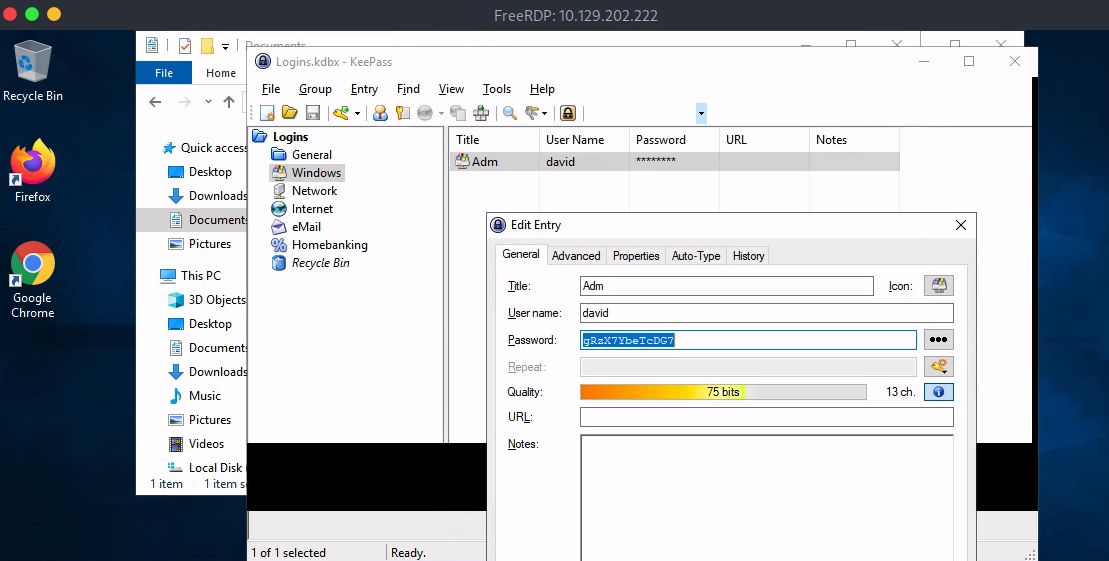Click the Save database floppy icon
1109x561 pixels.
[x=313, y=112]
